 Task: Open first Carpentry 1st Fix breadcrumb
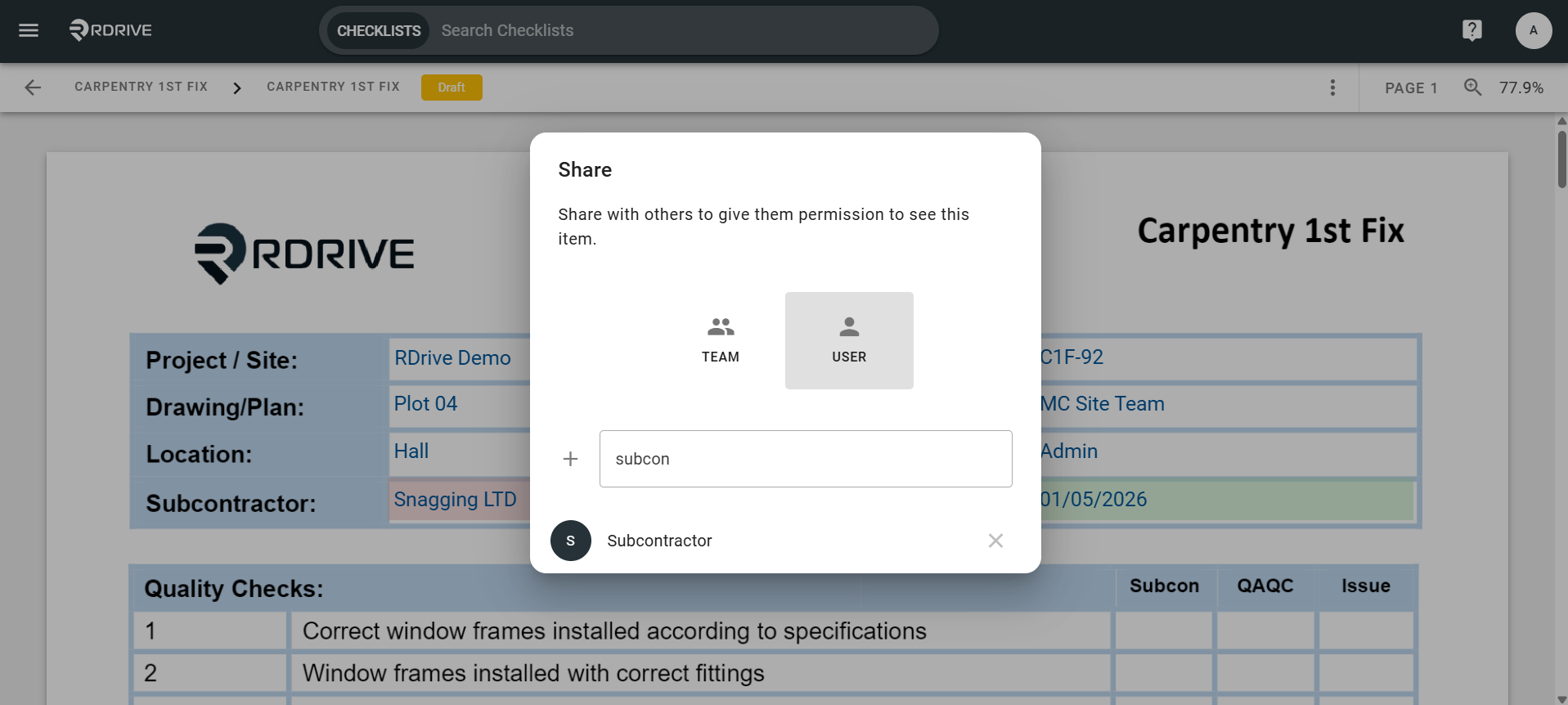point(142,87)
